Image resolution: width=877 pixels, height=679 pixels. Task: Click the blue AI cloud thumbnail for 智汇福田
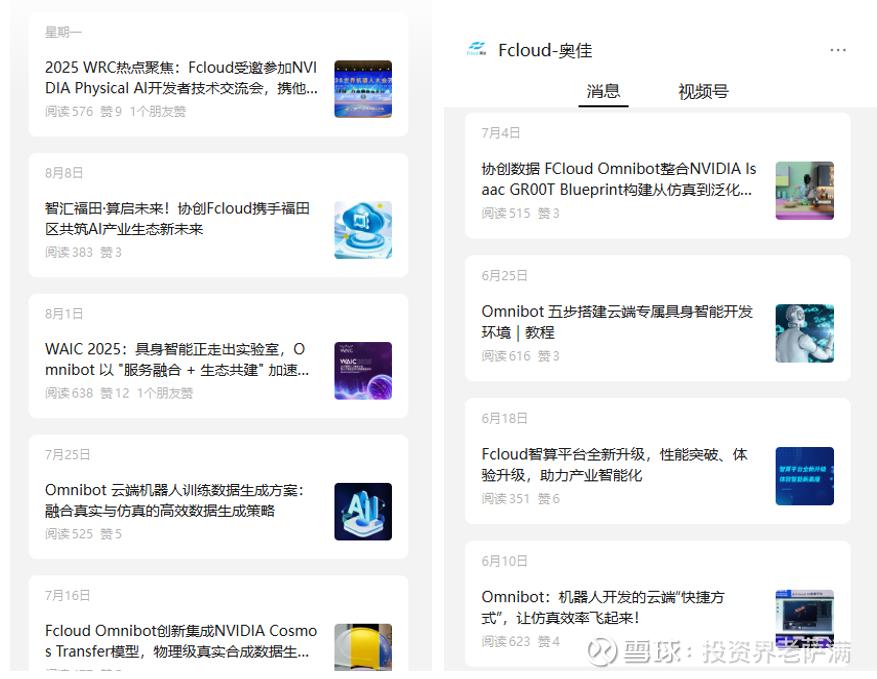tap(363, 230)
